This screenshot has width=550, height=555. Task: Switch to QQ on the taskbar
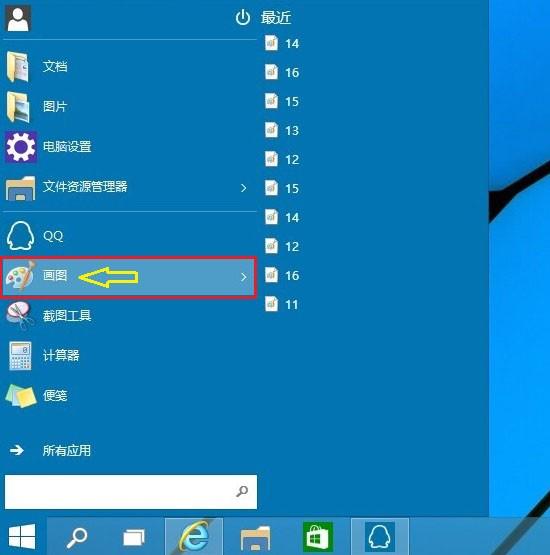pos(379,537)
